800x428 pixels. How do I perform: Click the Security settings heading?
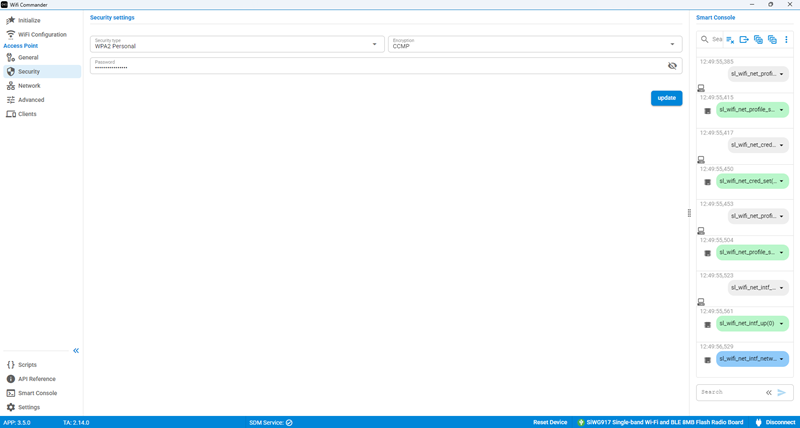(112, 17)
